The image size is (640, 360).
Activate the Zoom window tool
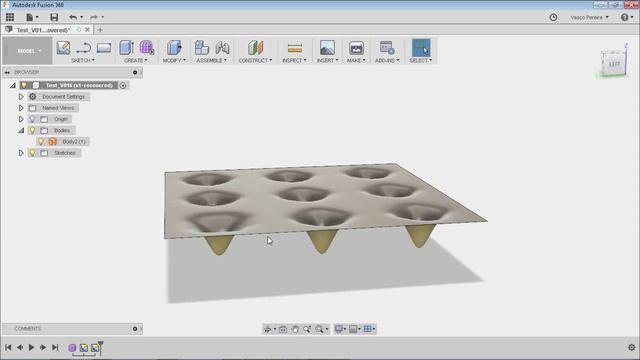[x=307, y=329]
